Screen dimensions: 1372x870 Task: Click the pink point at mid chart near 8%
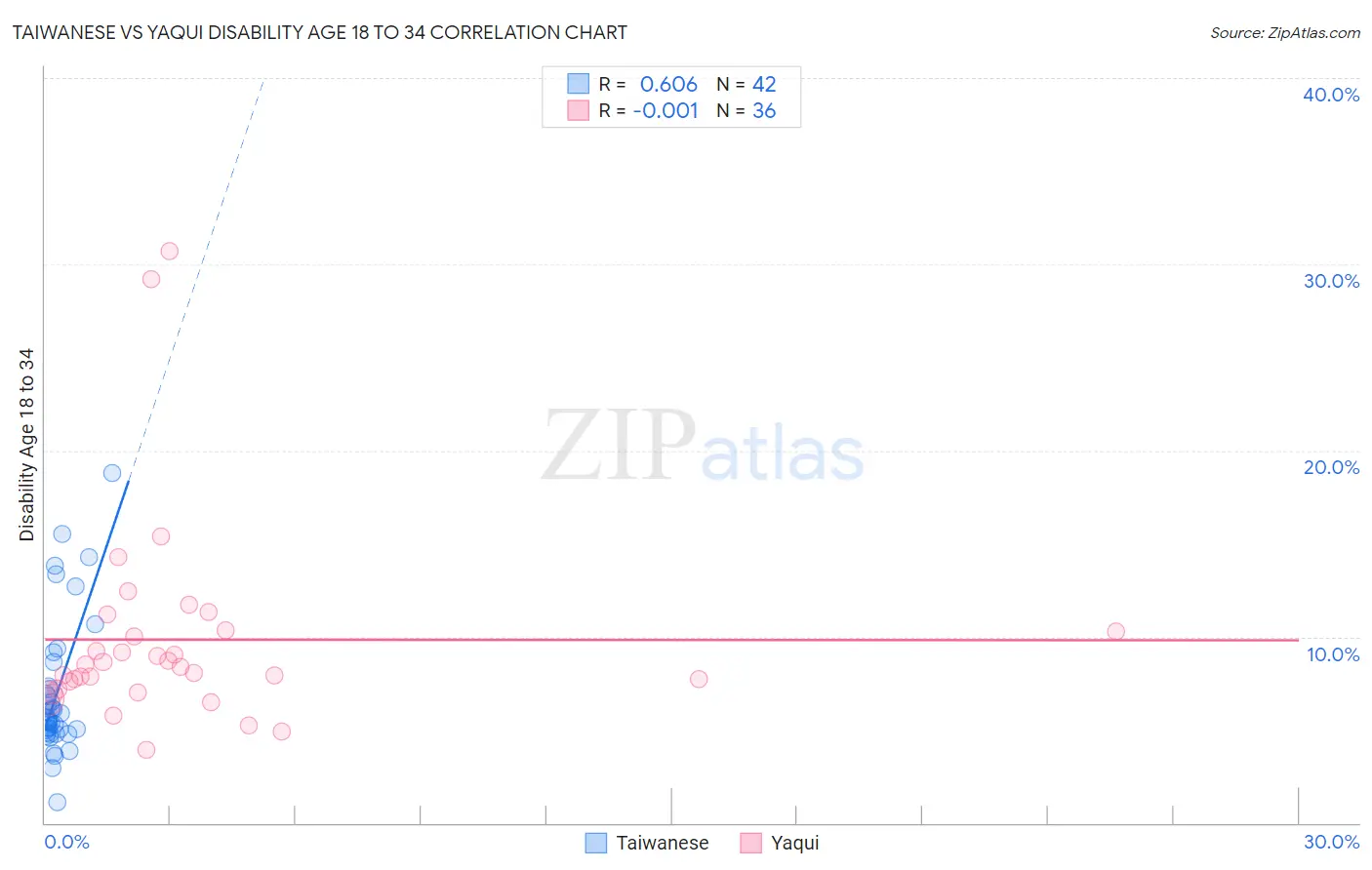(699, 679)
